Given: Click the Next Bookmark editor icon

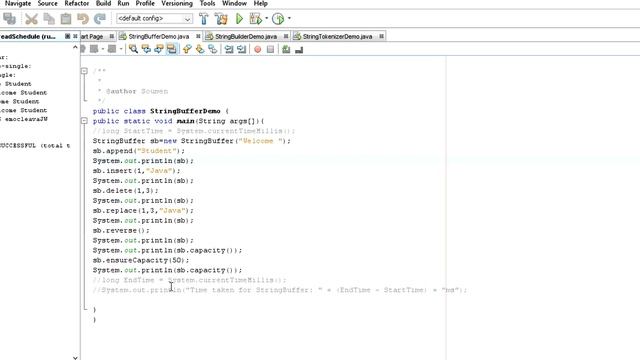Looking at the screenshot, I should click(200, 49).
